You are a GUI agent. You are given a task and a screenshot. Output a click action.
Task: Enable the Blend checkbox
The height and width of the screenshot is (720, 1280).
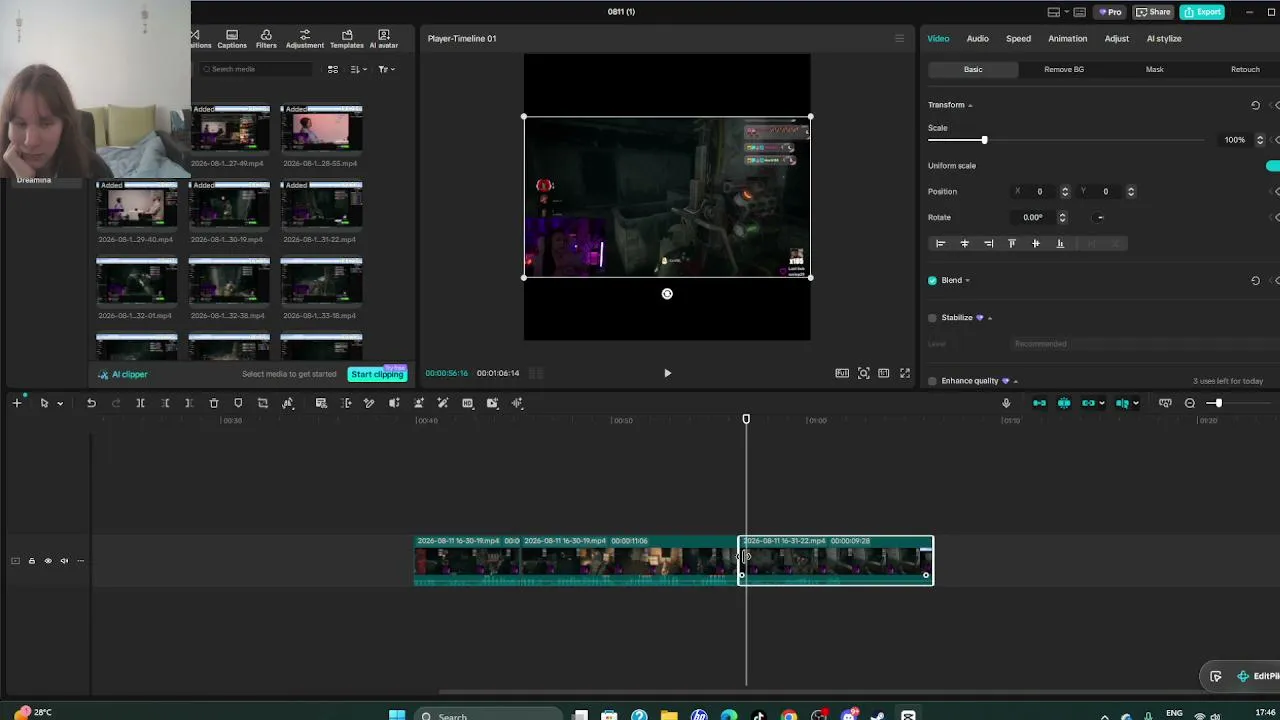pos(933,281)
